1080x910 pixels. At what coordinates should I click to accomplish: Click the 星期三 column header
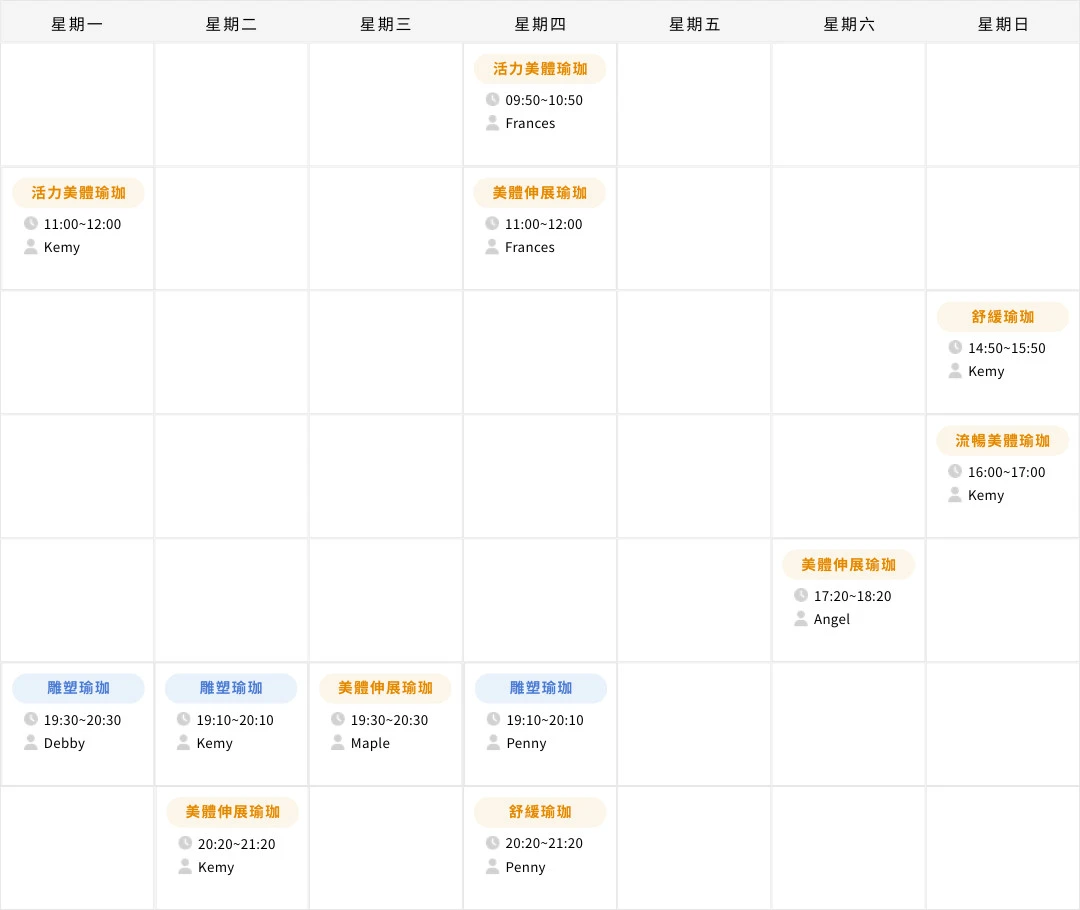coord(386,24)
